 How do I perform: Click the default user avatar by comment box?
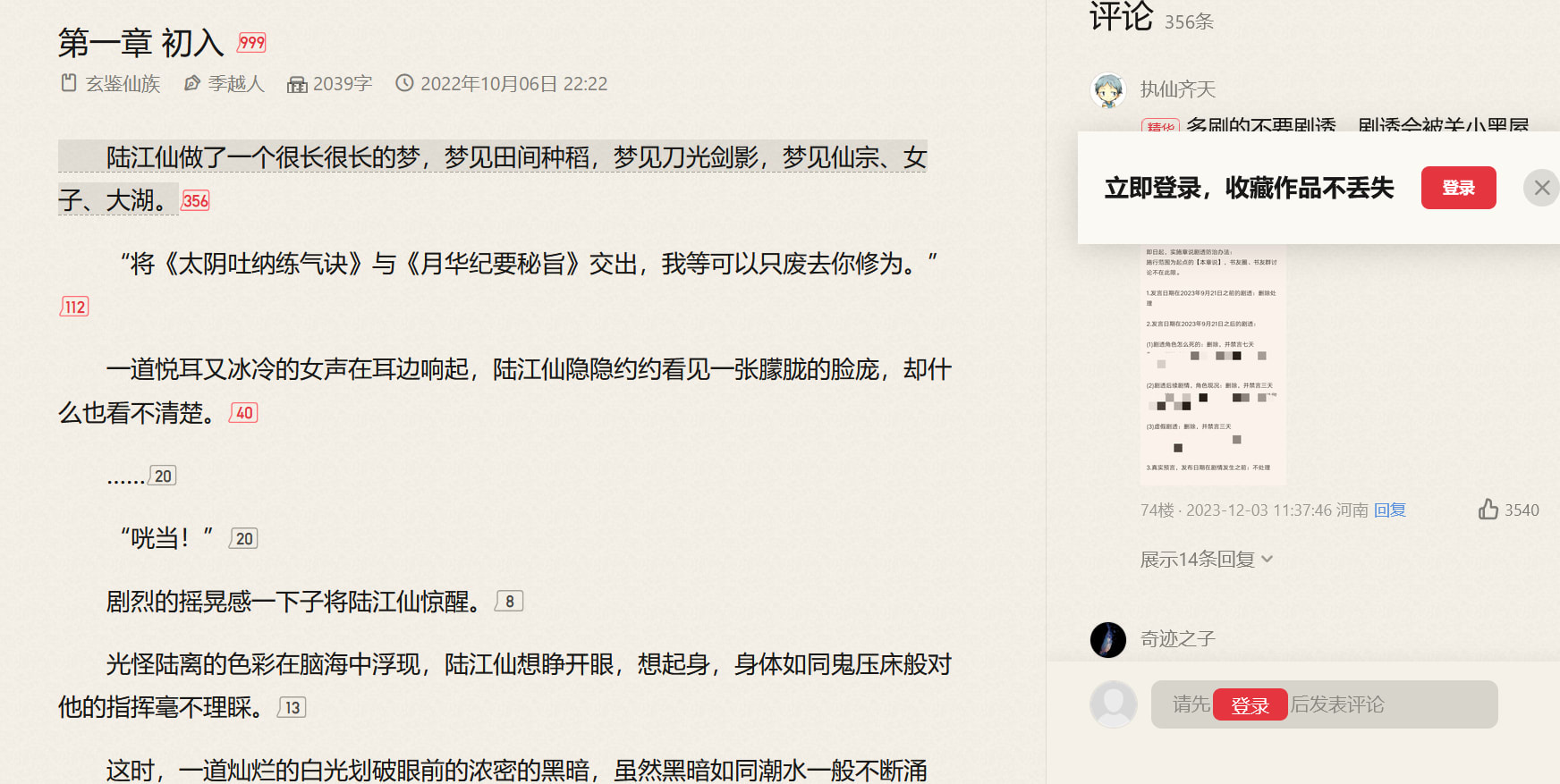[x=1114, y=704]
